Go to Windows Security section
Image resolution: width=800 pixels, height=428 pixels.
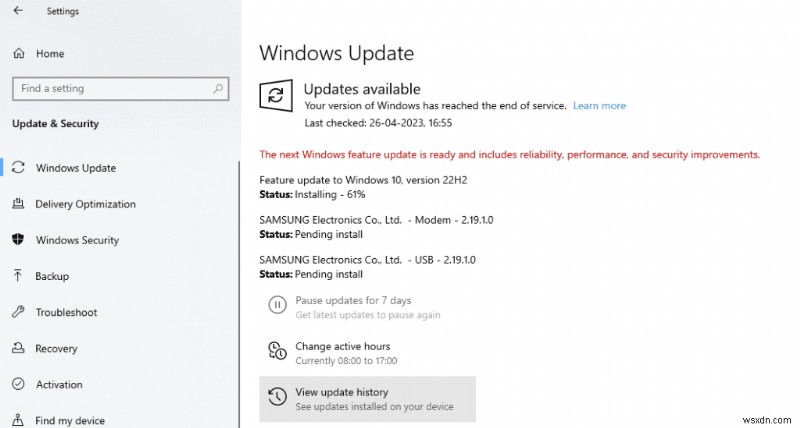pyautogui.click(x=77, y=240)
